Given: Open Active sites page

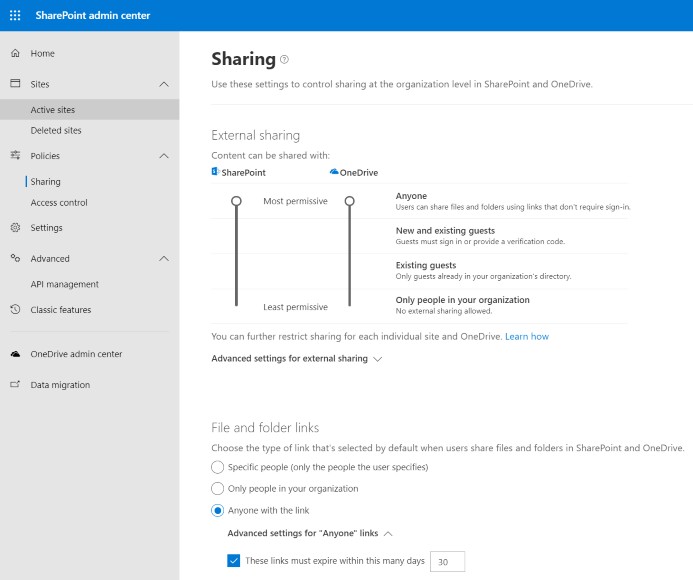Looking at the screenshot, I should tap(90, 110).
